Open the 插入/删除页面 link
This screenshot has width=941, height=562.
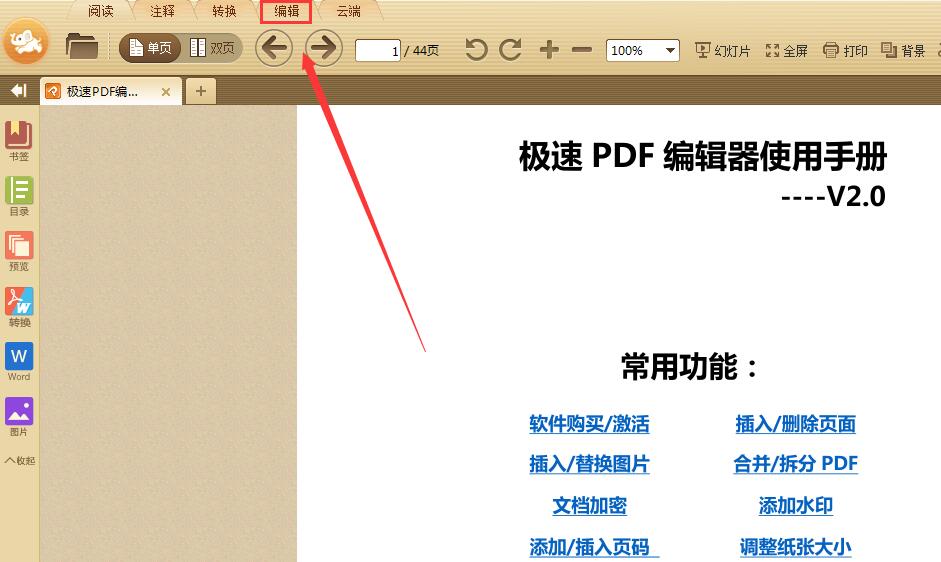click(796, 424)
